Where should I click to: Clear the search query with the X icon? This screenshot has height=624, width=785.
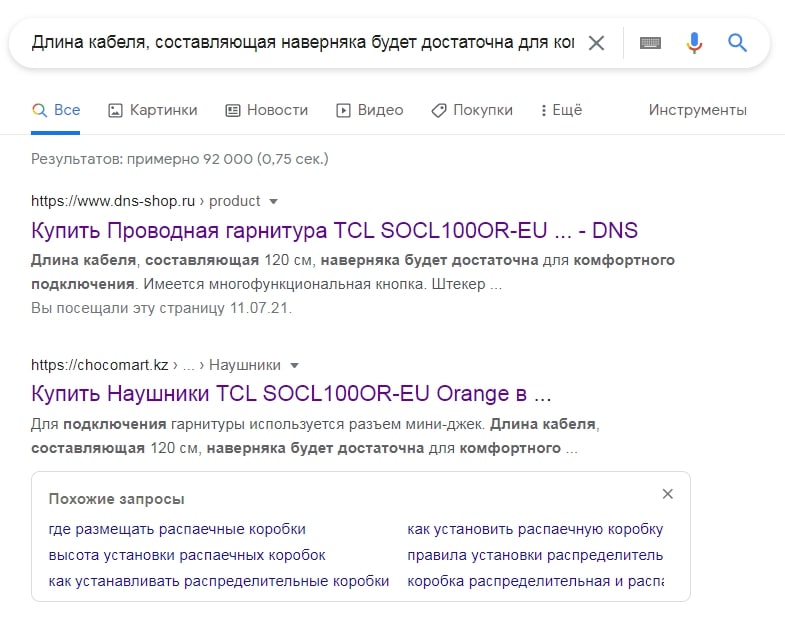[596, 43]
